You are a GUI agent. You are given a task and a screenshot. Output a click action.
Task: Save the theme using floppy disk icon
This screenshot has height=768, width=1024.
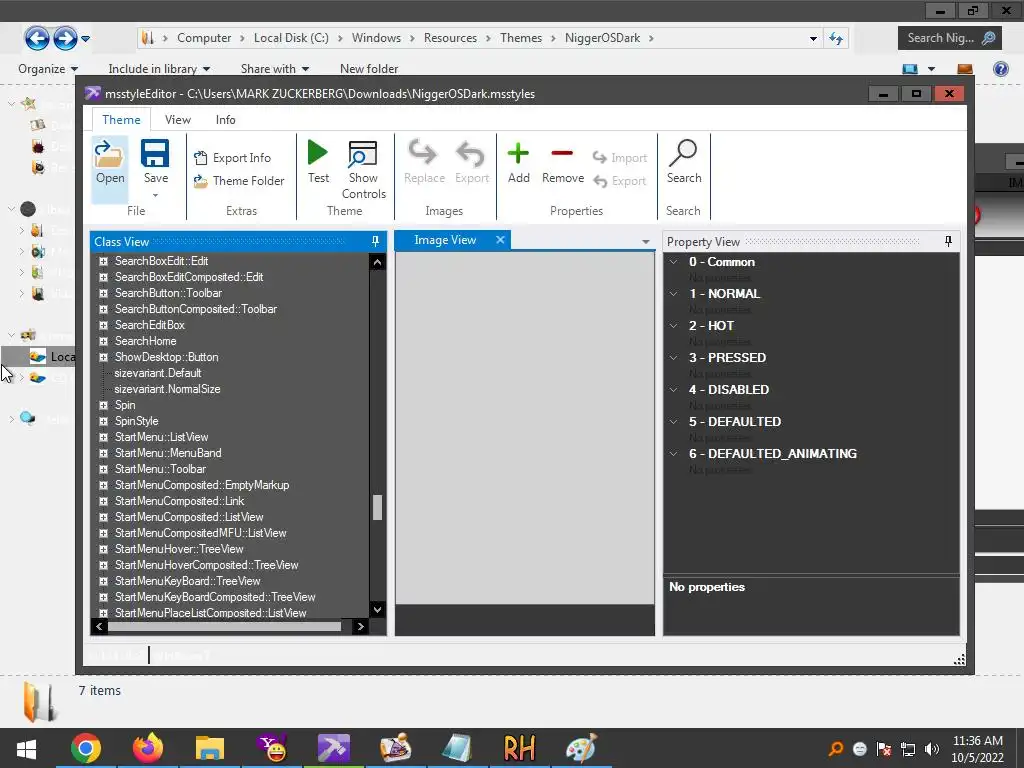click(x=155, y=155)
